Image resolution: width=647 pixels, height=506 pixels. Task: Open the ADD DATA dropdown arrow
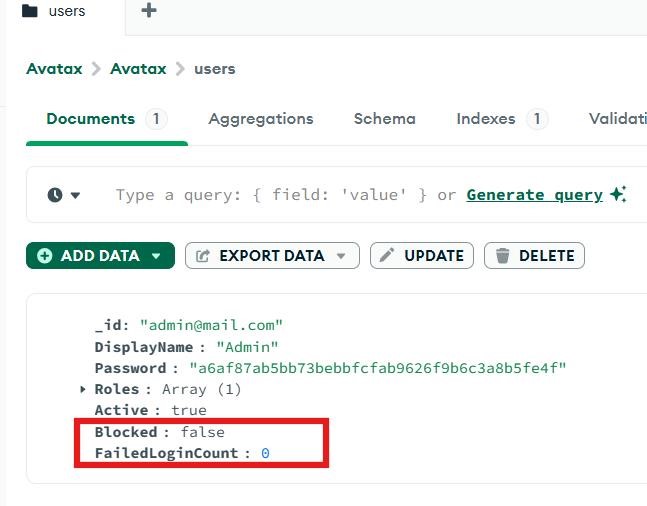point(155,256)
